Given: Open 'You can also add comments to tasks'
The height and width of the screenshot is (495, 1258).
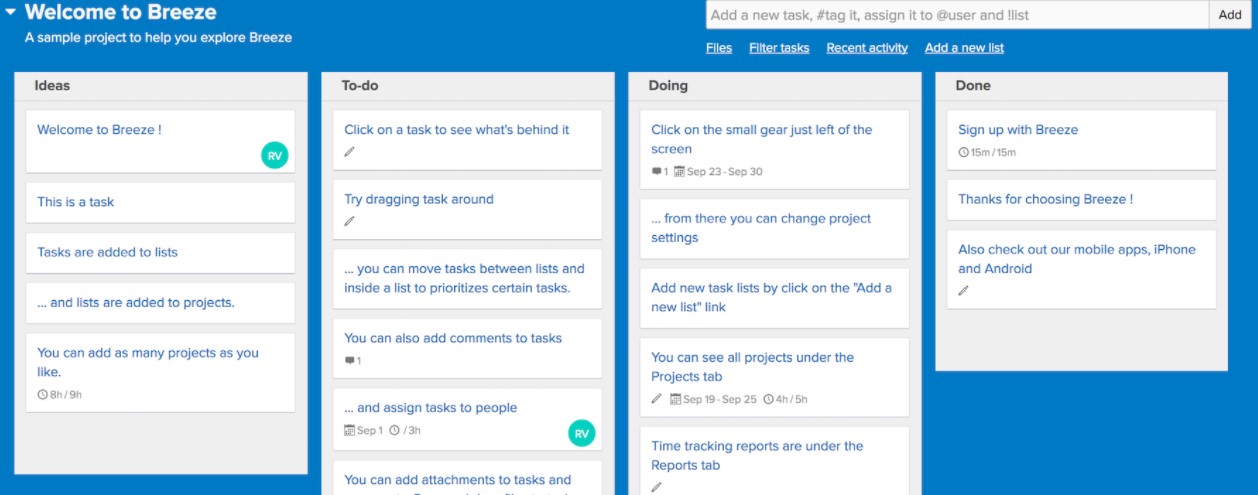Looking at the screenshot, I should pos(467,348).
